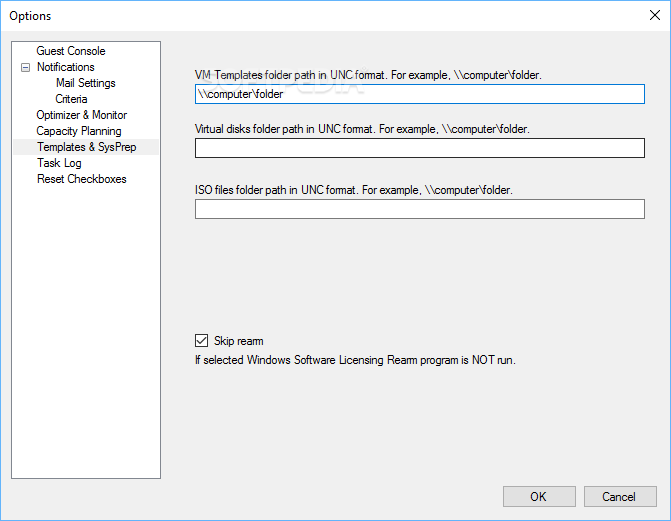Select Reset Checkboxes option
671x521 pixels.
(x=82, y=179)
